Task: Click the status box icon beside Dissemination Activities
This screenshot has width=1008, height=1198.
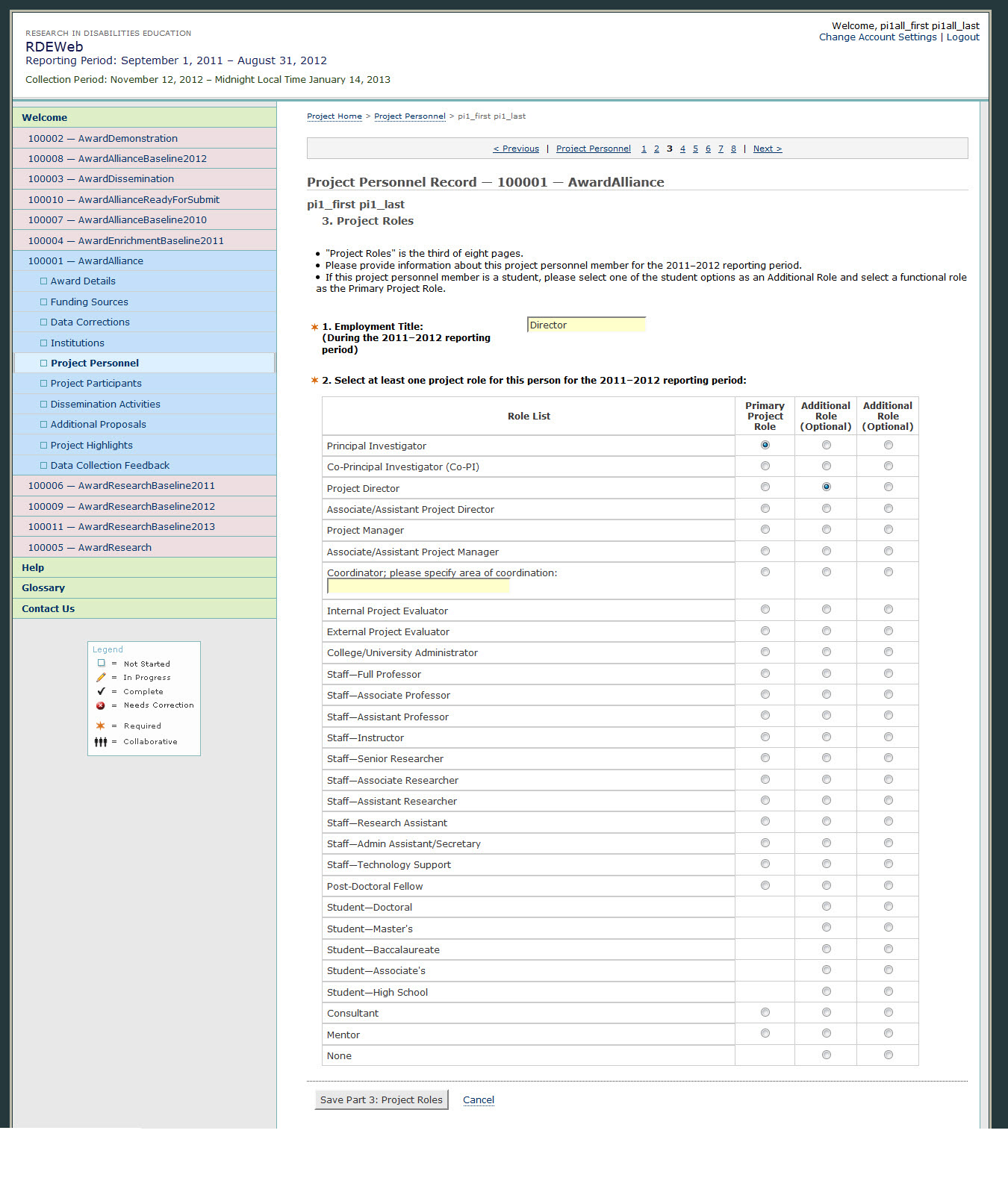Action: click(x=44, y=404)
